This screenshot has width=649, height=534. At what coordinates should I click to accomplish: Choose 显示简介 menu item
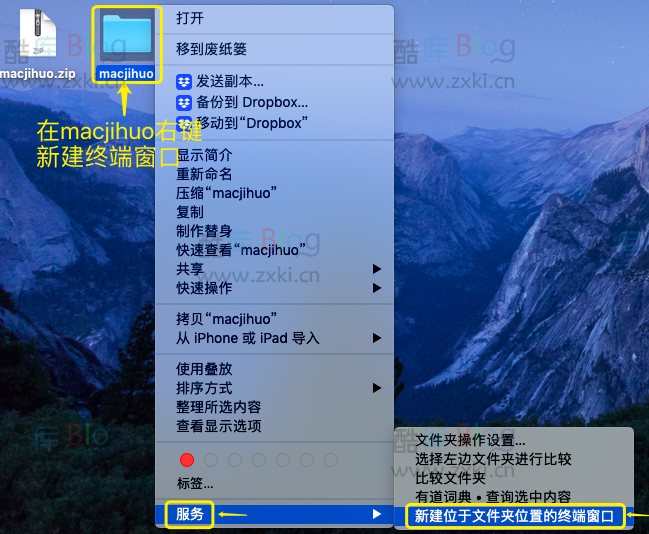(x=274, y=155)
